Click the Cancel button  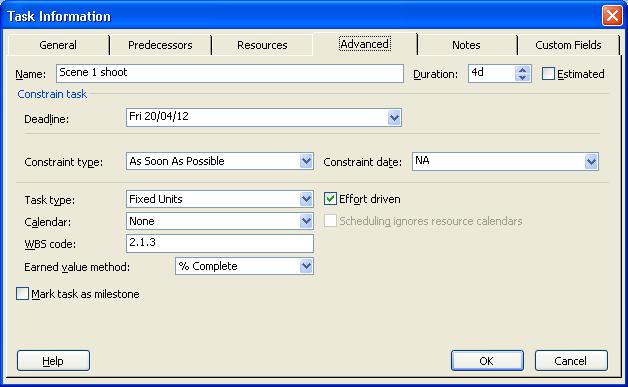pos(571,361)
